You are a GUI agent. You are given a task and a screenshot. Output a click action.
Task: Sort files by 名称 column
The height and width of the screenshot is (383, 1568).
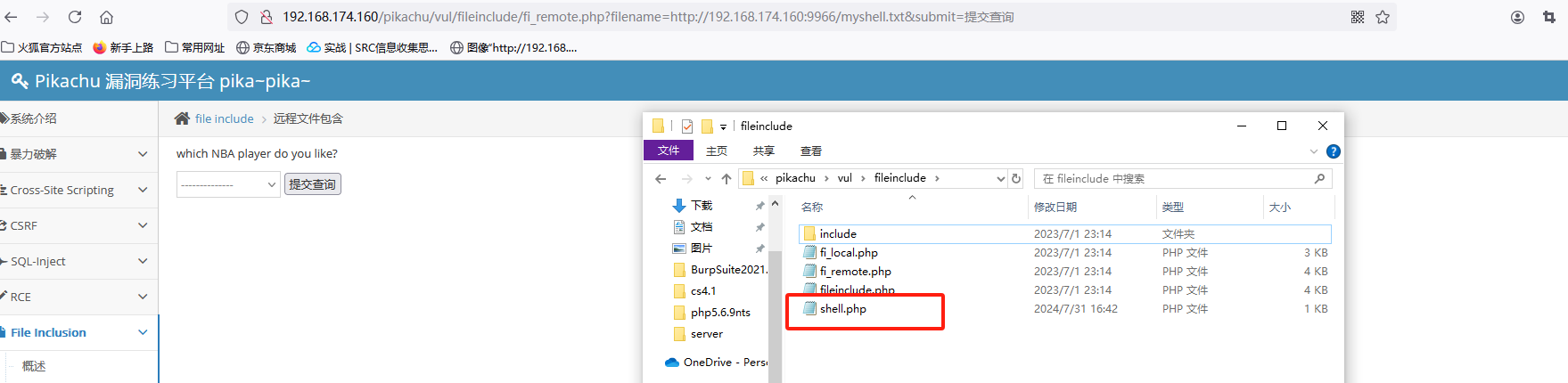tap(812, 207)
